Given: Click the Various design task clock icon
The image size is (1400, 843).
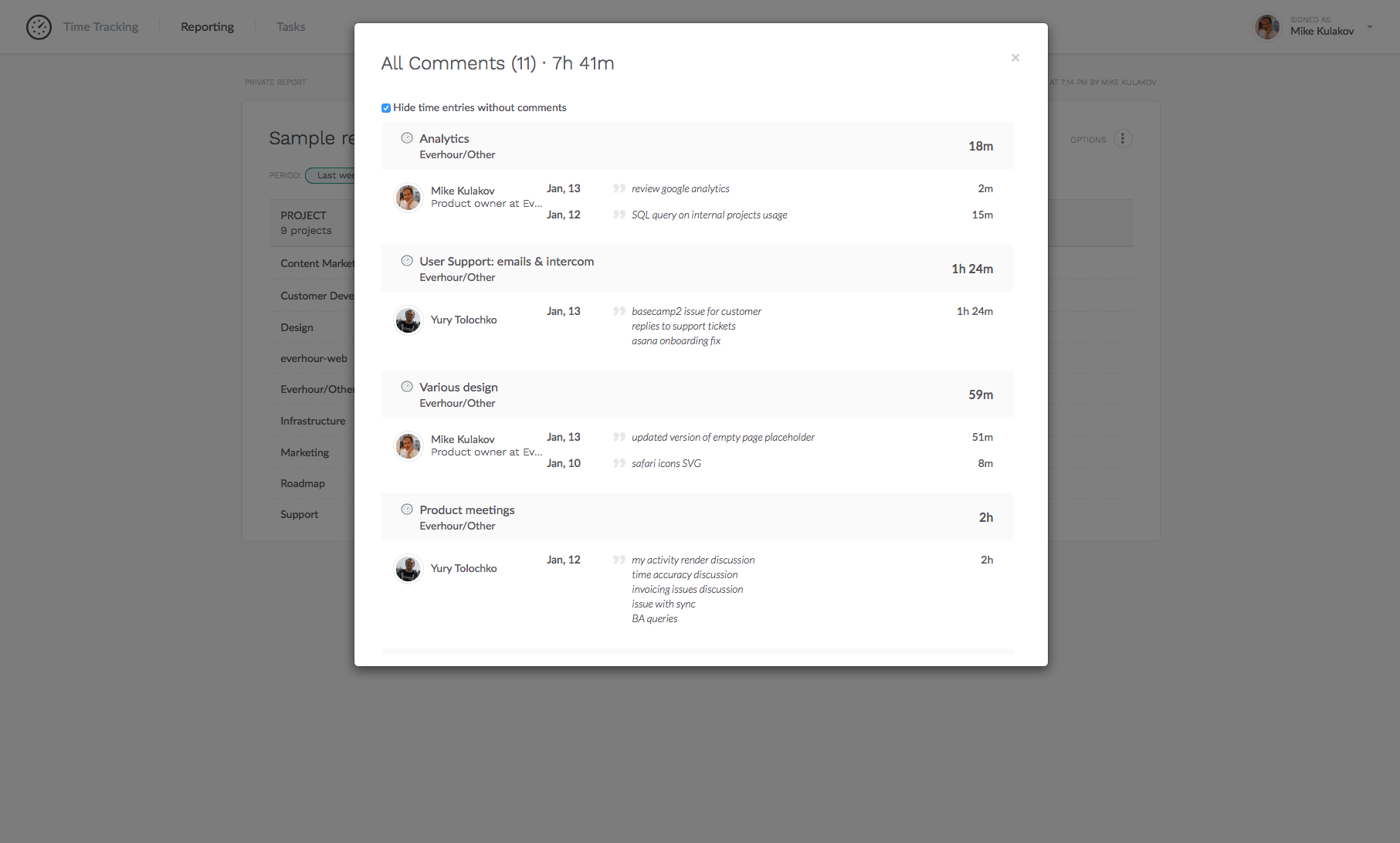Looking at the screenshot, I should click(407, 387).
